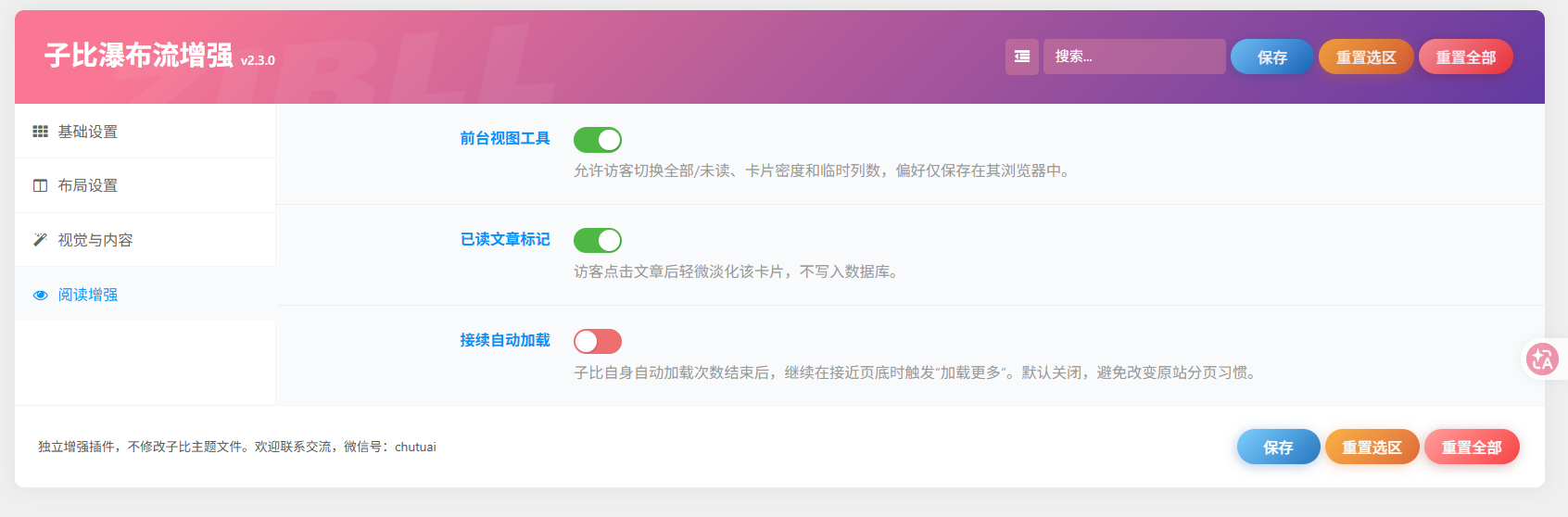Click the columns icon beside 布局设置
The image size is (1568, 517).
pos(40,185)
